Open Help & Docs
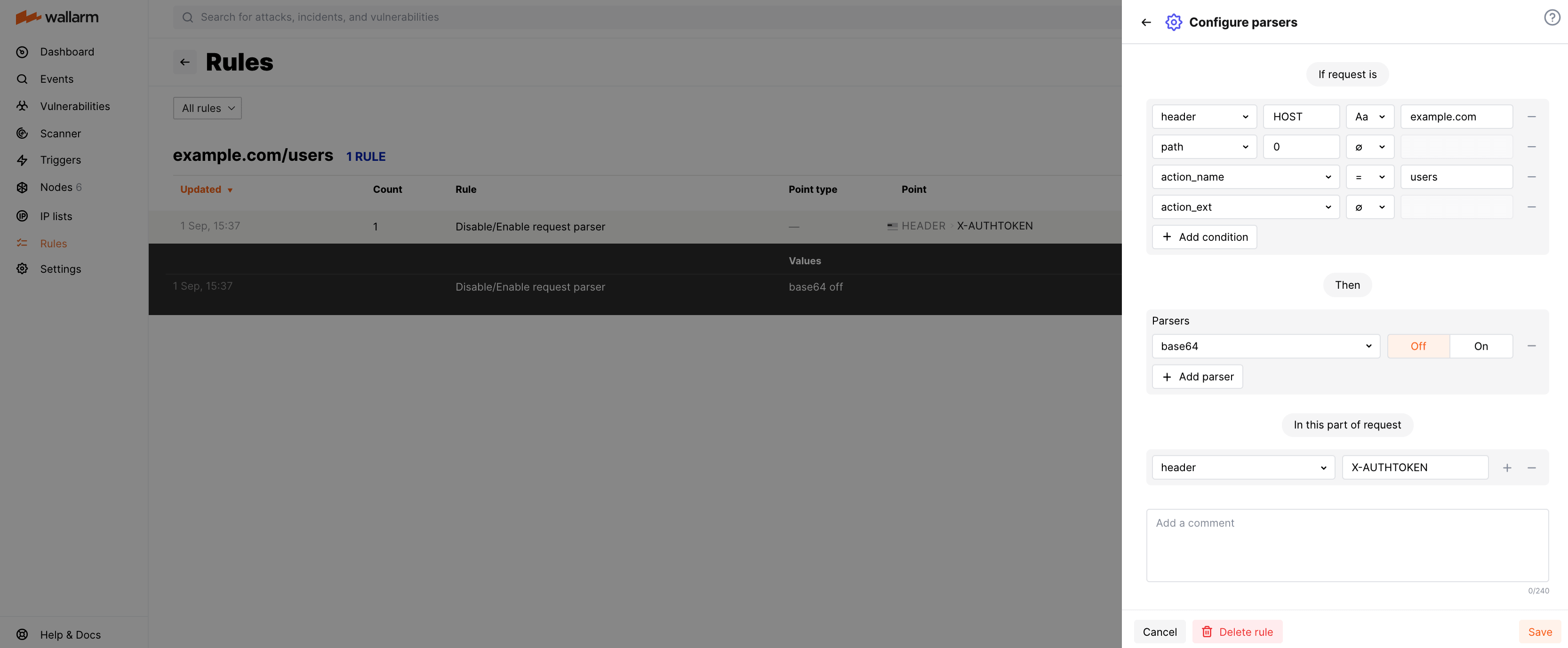Image resolution: width=1568 pixels, height=648 pixels. (70, 635)
